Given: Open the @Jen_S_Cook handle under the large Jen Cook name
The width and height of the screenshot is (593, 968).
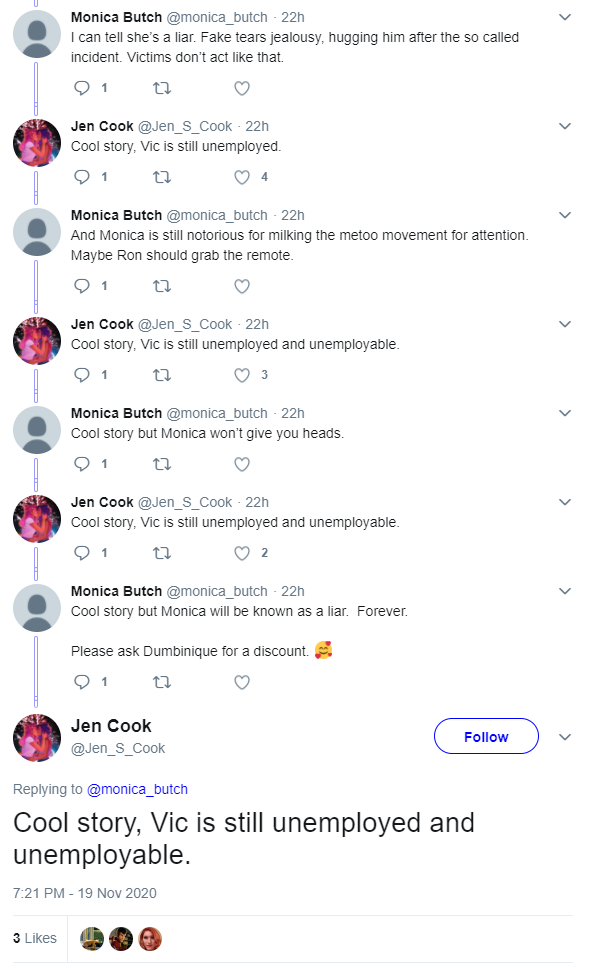Looking at the screenshot, I should coord(118,748).
